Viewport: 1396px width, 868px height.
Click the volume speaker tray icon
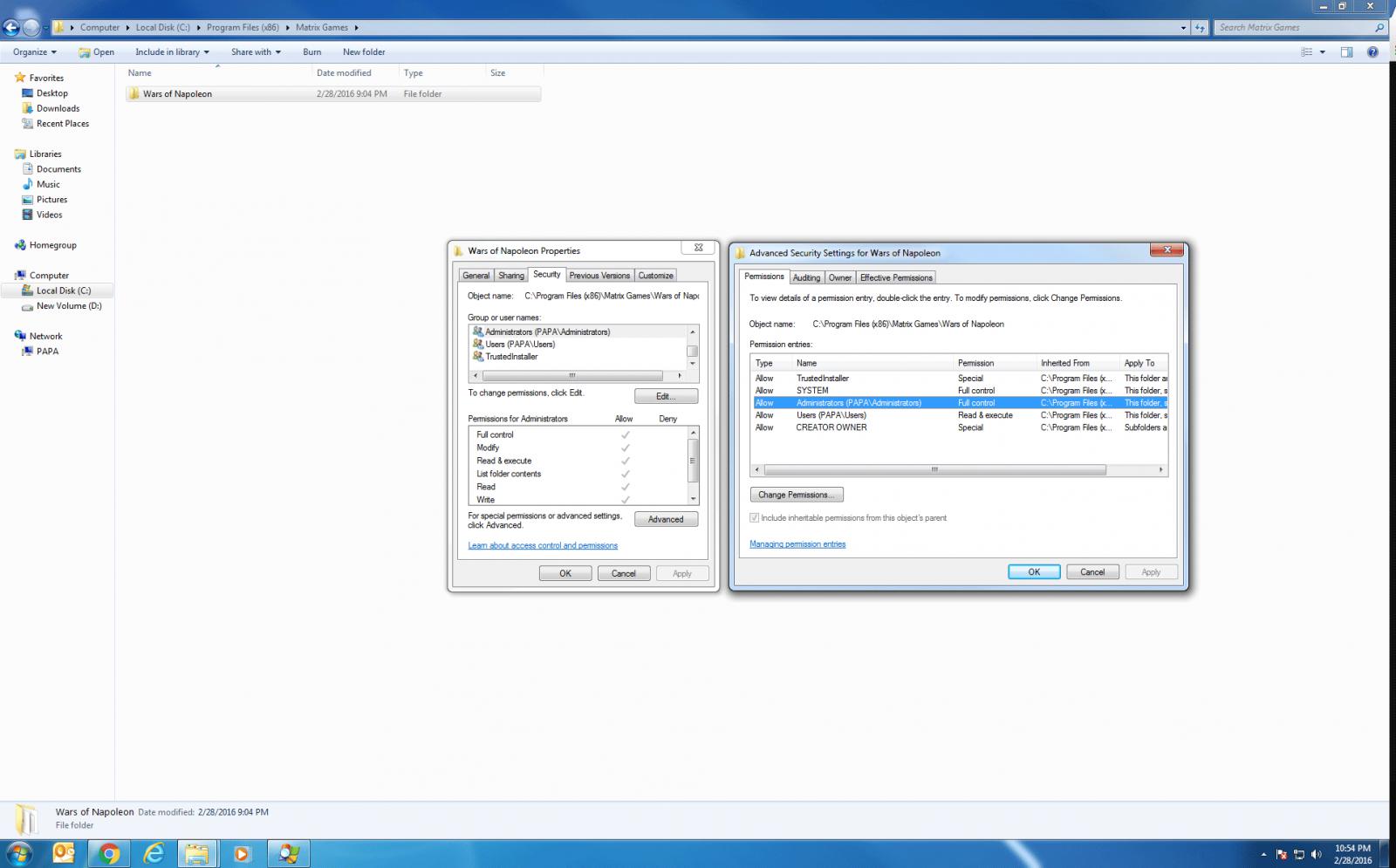point(1316,854)
